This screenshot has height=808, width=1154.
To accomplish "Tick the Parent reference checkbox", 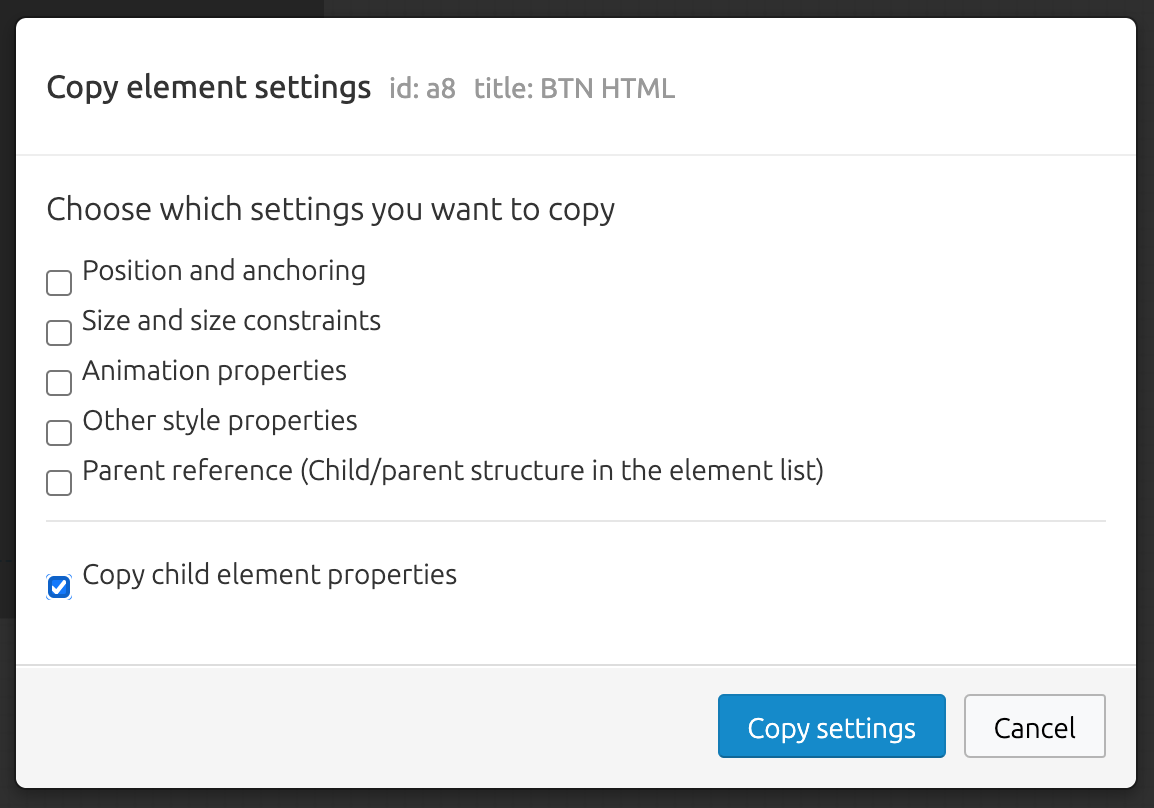I will pyautogui.click(x=59, y=483).
